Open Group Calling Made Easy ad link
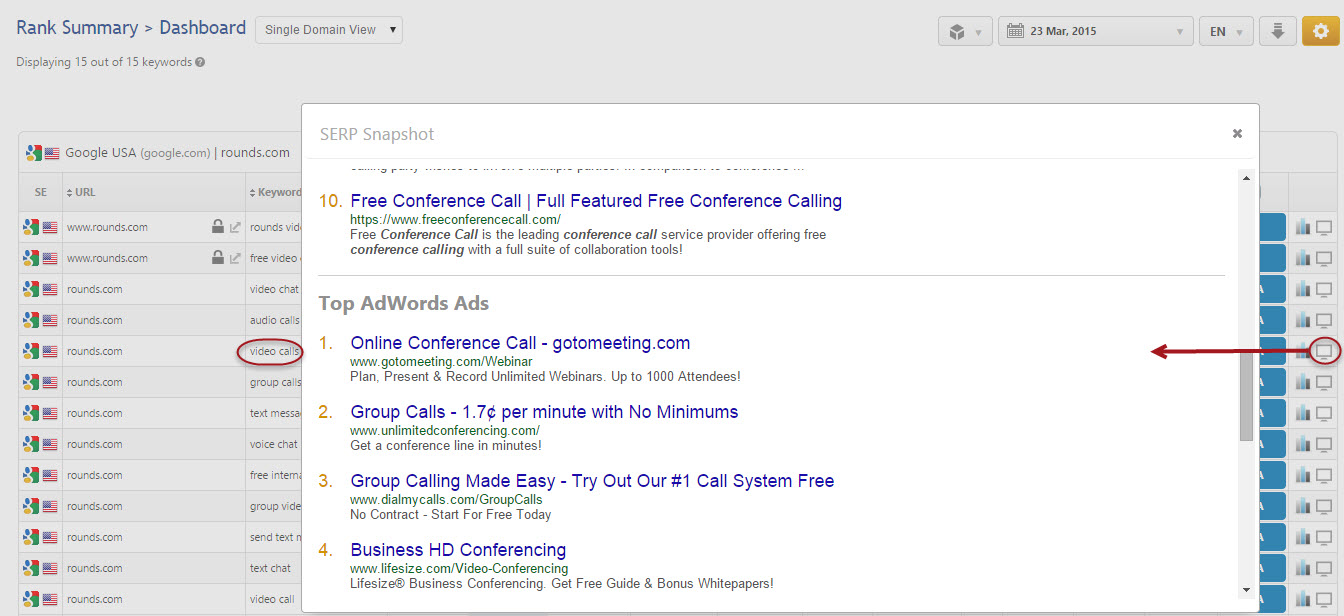The width and height of the screenshot is (1344, 616). point(592,481)
